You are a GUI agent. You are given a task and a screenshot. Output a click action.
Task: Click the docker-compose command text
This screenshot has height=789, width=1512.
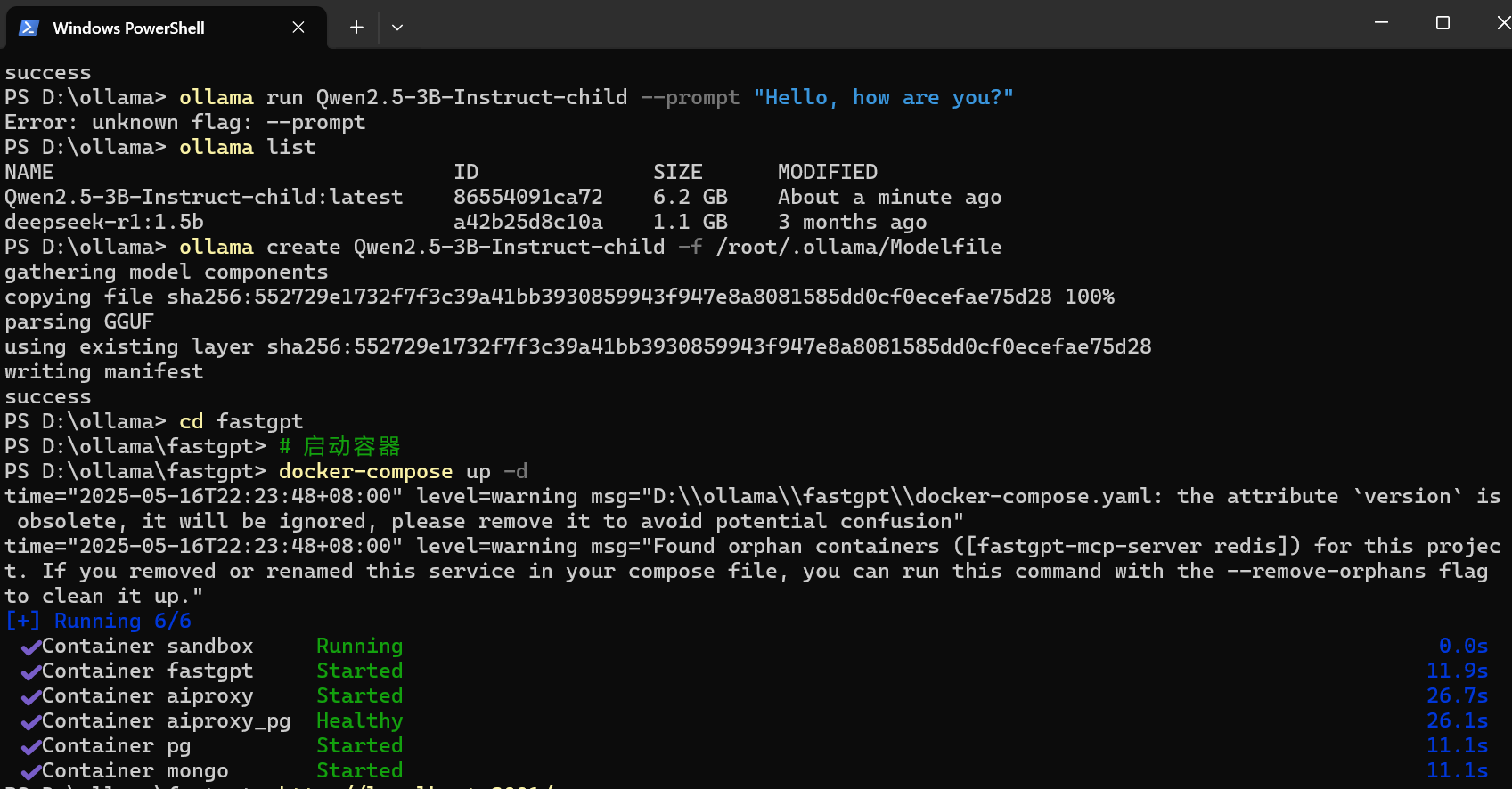pos(365,471)
